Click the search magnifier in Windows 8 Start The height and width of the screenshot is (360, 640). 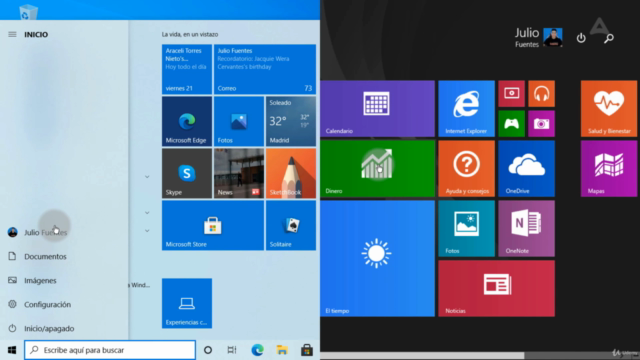point(609,38)
